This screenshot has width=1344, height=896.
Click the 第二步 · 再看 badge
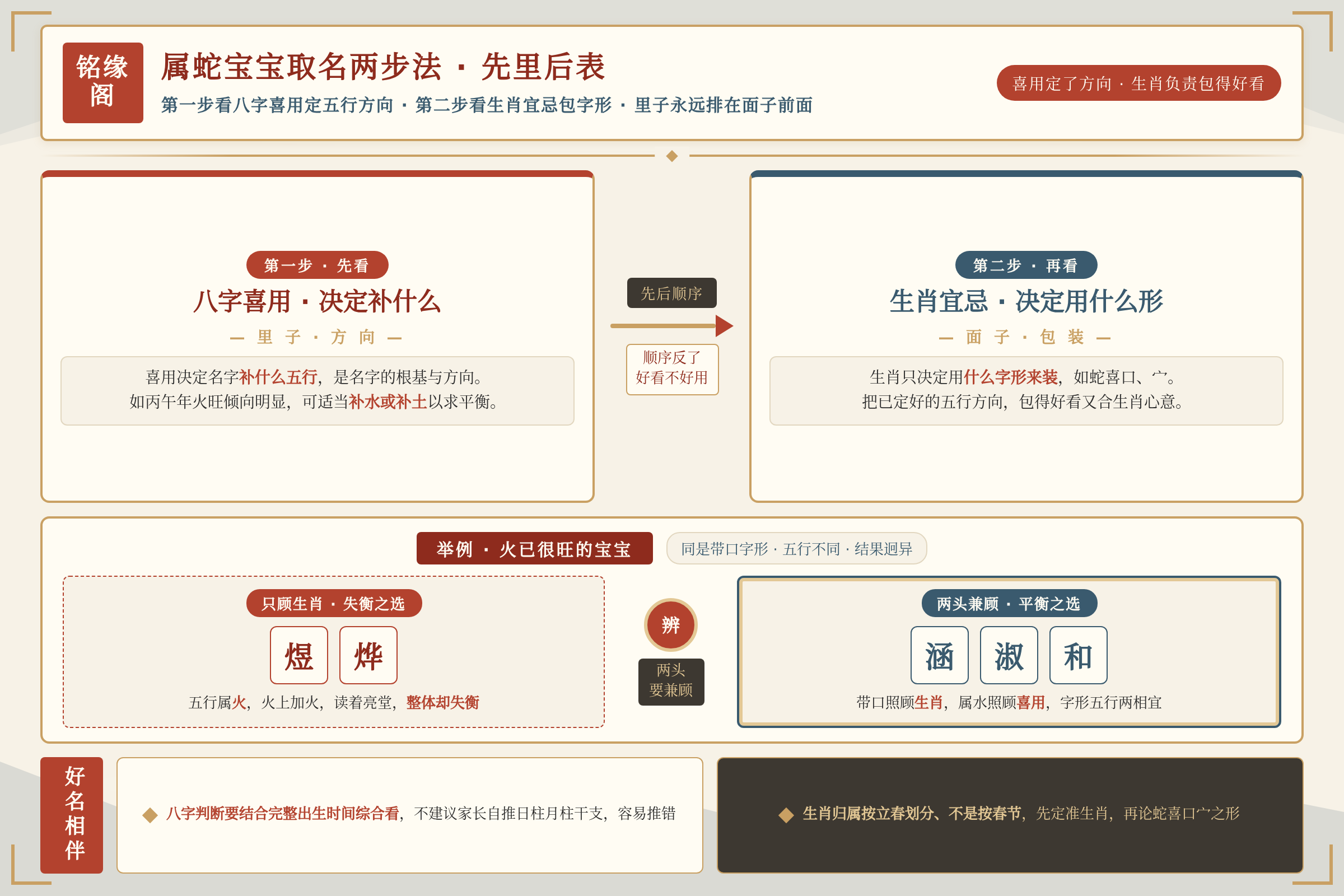pos(1026,265)
